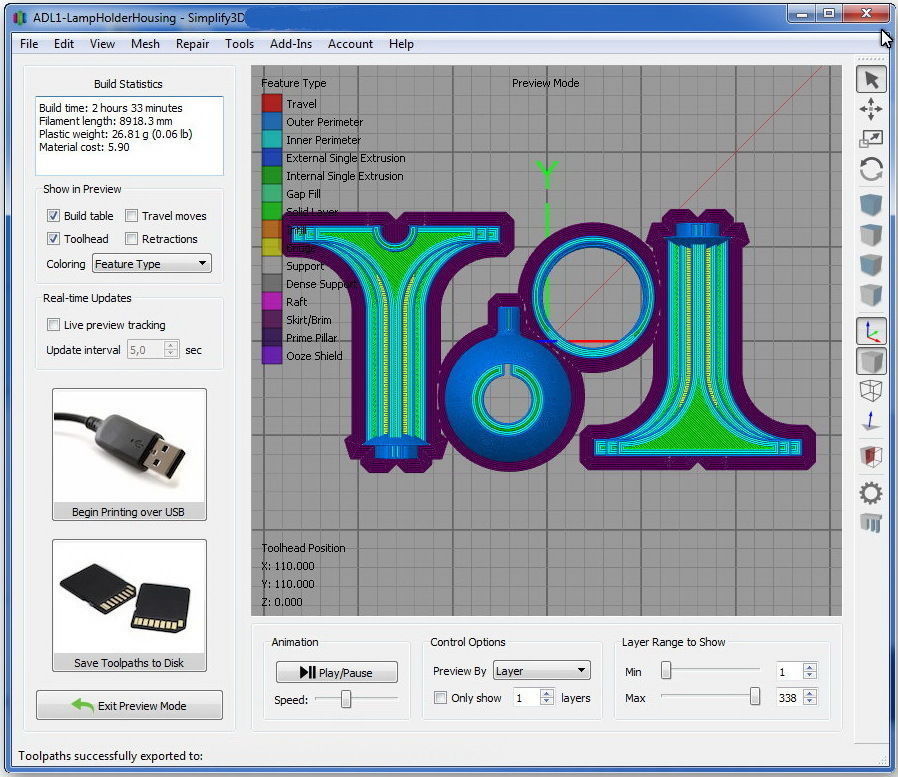Select the normal selection arrow tool
898x777 pixels.
(x=871, y=80)
